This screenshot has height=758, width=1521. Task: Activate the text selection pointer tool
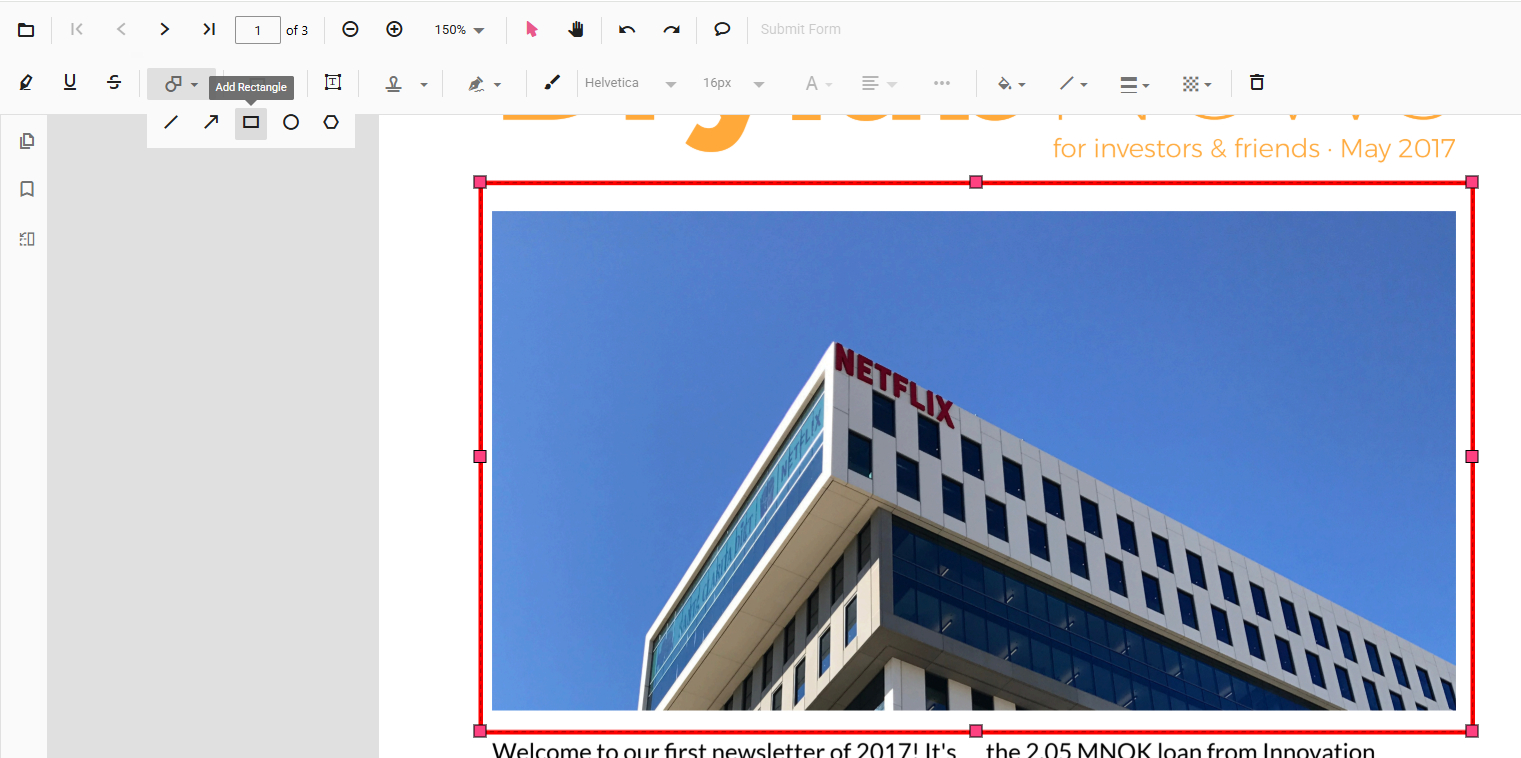tap(532, 29)
